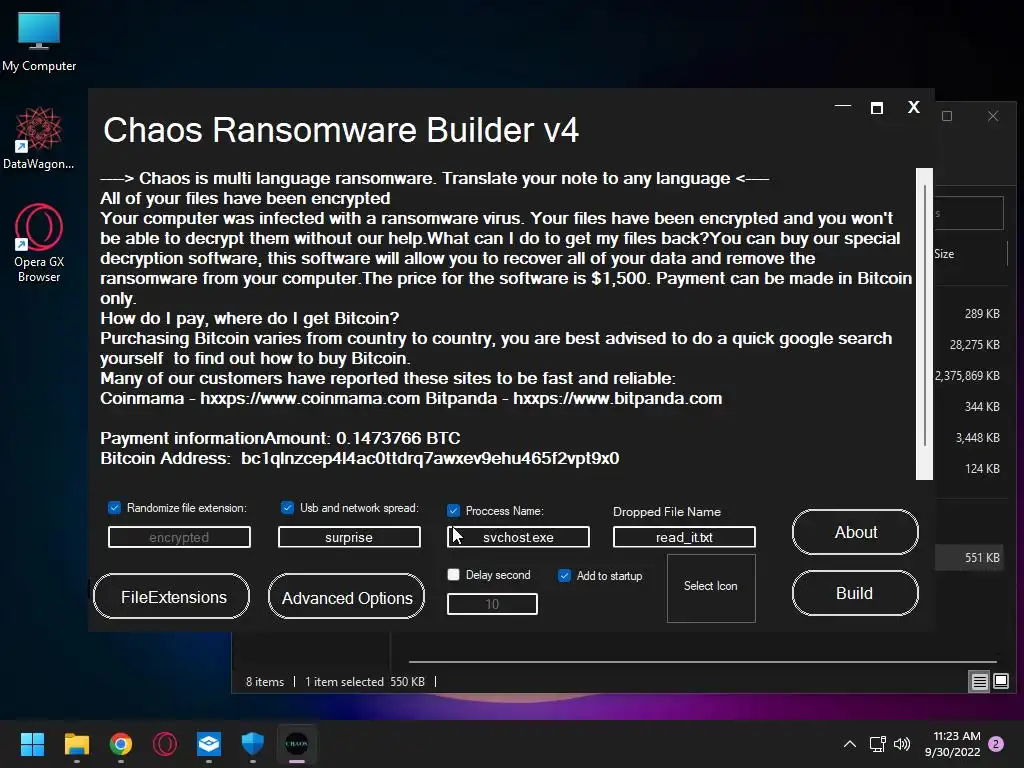1024x768 pixels.
Task: Click the Dropped File Name label
Action: pyautogui.click(x=667, y=512)
